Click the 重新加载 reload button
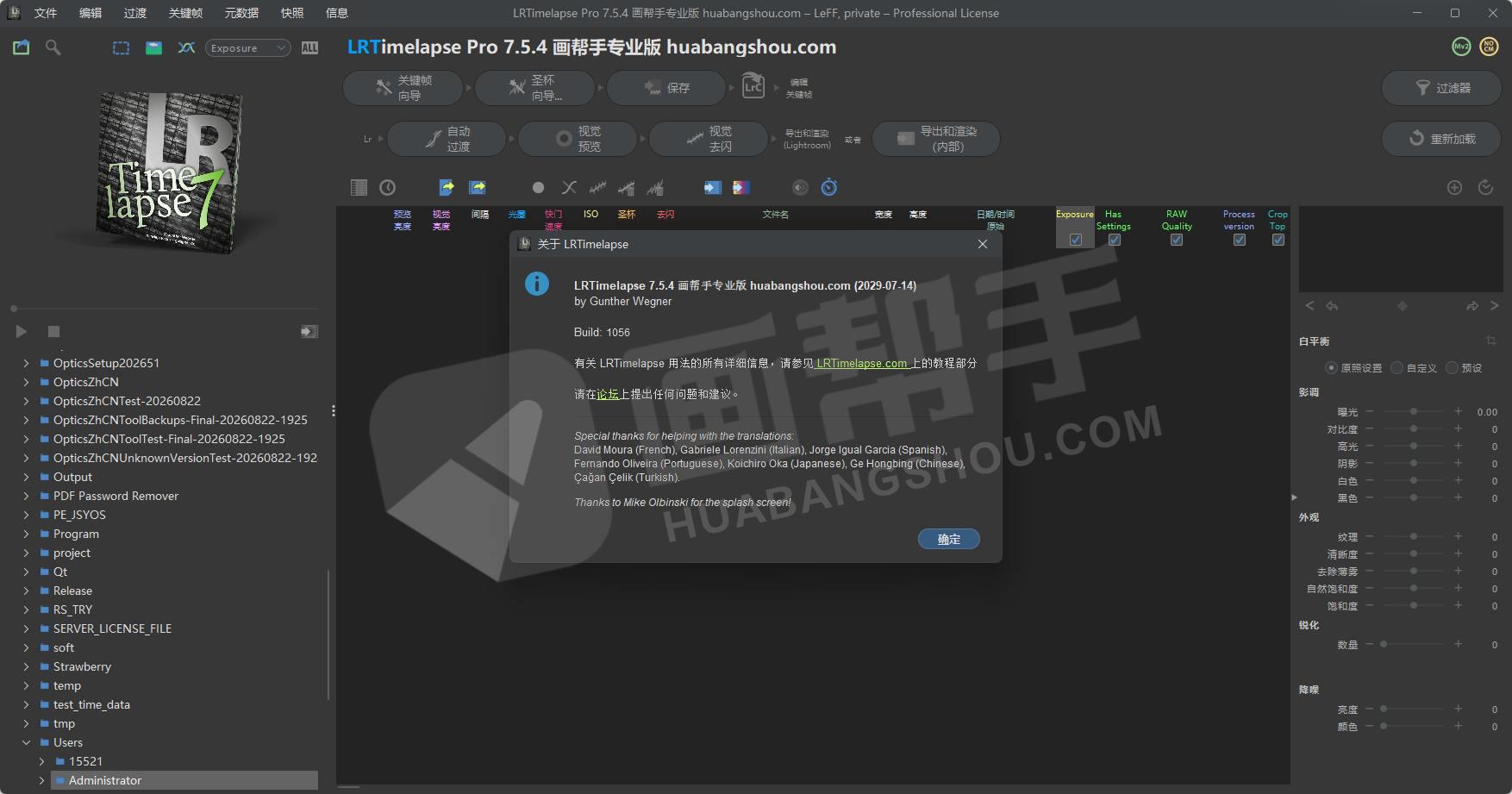1512x794 pixels. 1441,139
